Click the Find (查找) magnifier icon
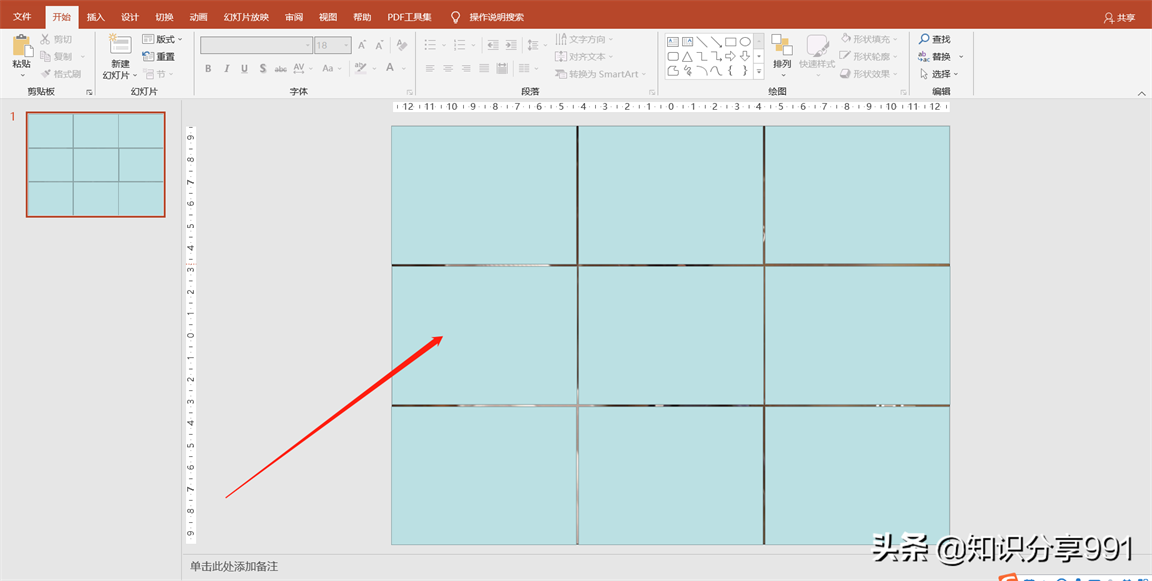The width and height of the screenshot is (1152, 581). coord(924,39)
